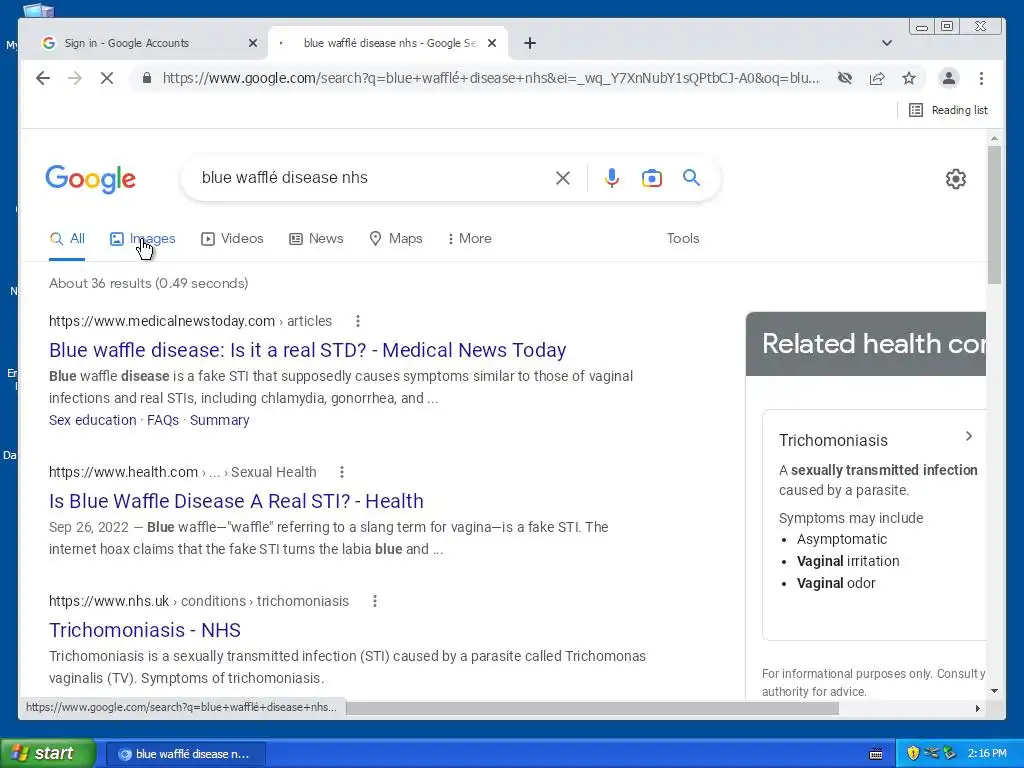Close the Sign in - Google Accounts tab
Screen dimensions: 1024x768
coord(253,43)
